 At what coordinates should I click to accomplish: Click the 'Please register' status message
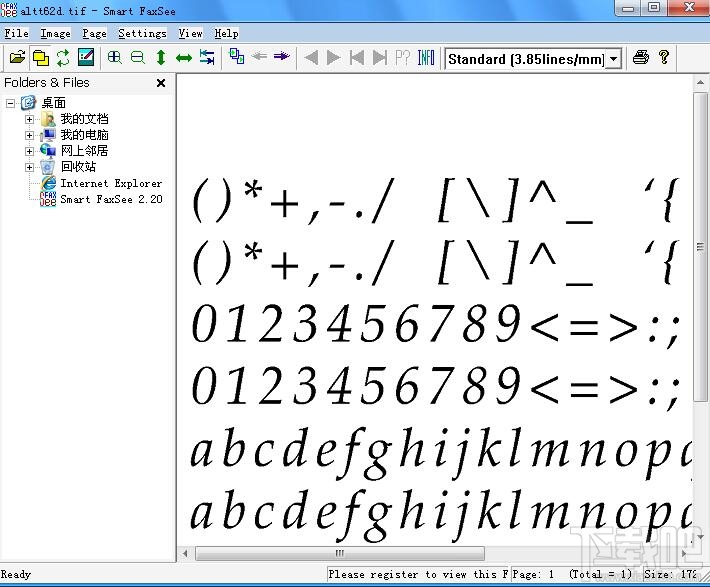coord(418,574)
